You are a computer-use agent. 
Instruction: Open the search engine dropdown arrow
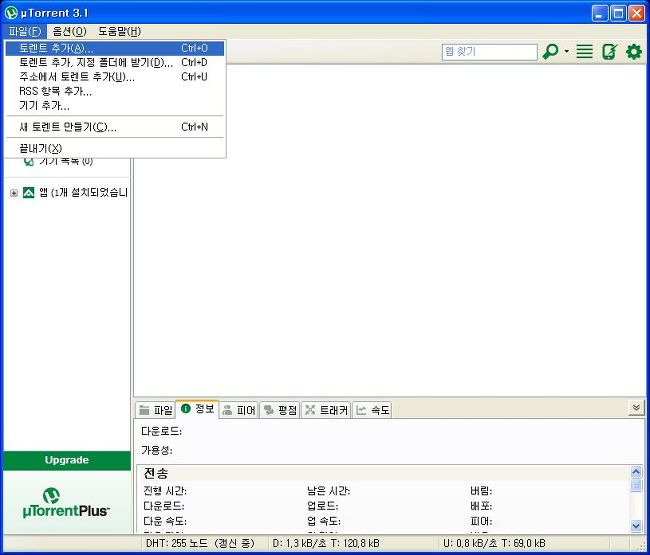566,51
